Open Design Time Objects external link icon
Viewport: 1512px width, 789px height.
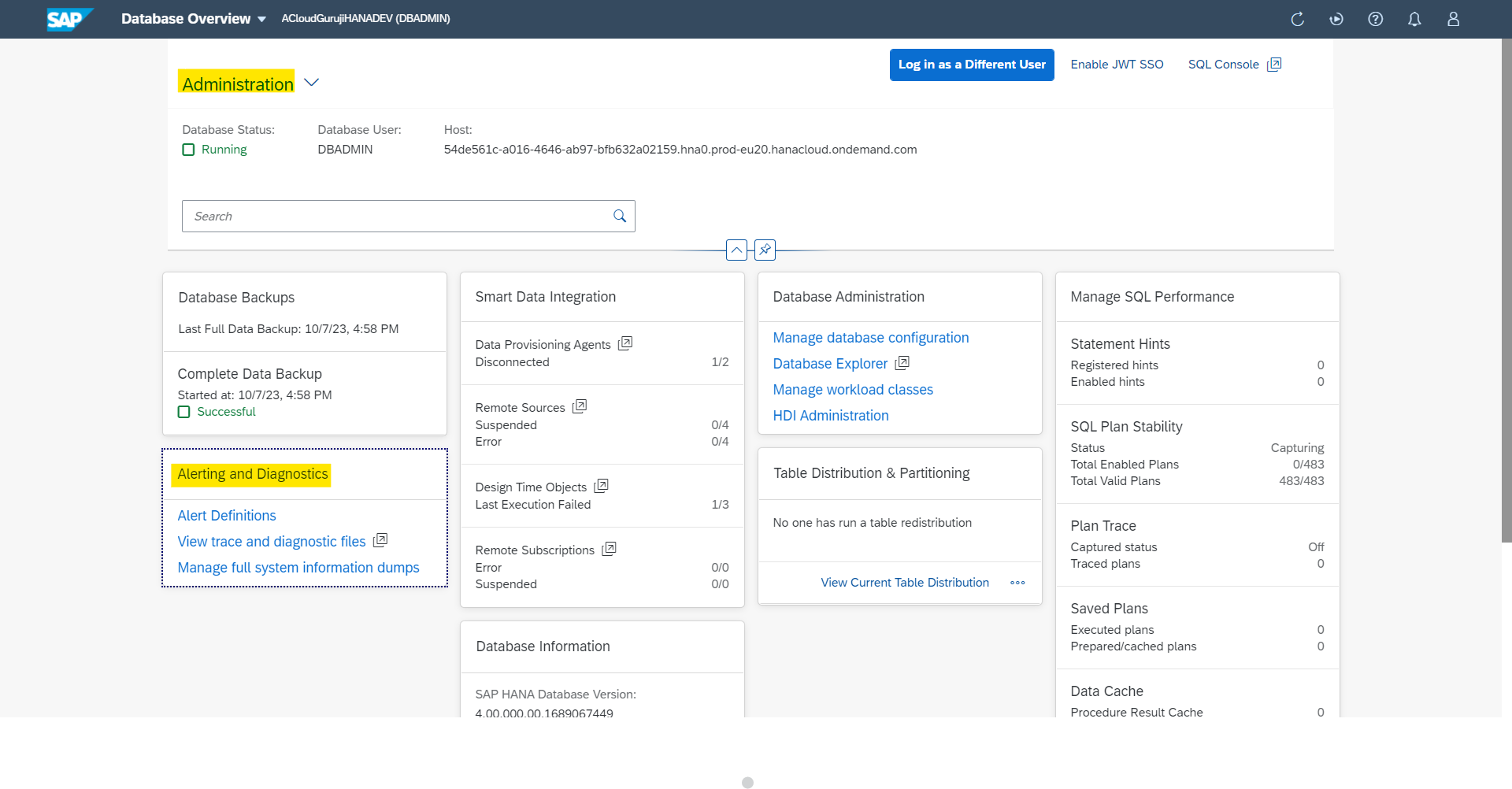click(x=601, y=487)
